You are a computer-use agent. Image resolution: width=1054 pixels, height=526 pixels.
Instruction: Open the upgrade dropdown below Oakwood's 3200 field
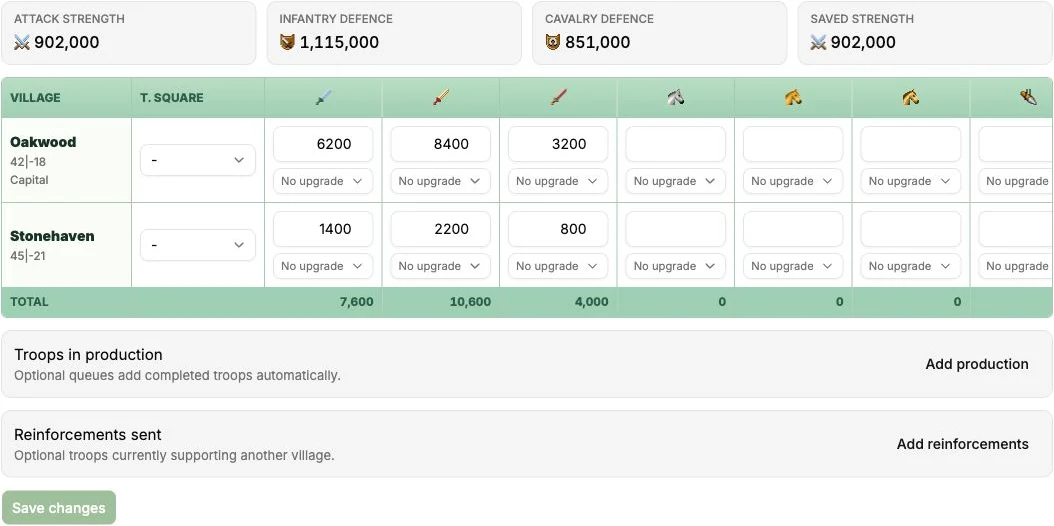click(558, 181)
